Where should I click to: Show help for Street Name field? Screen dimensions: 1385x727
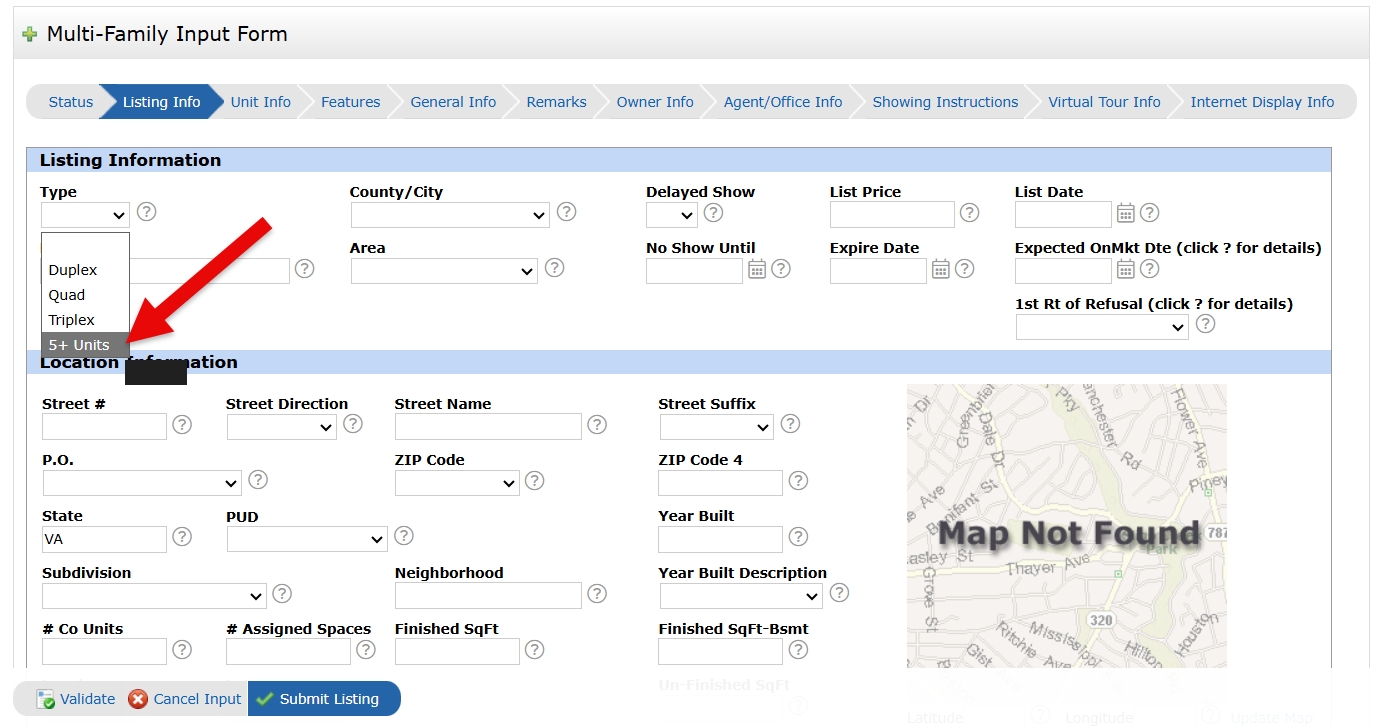[x=597, y=425]
